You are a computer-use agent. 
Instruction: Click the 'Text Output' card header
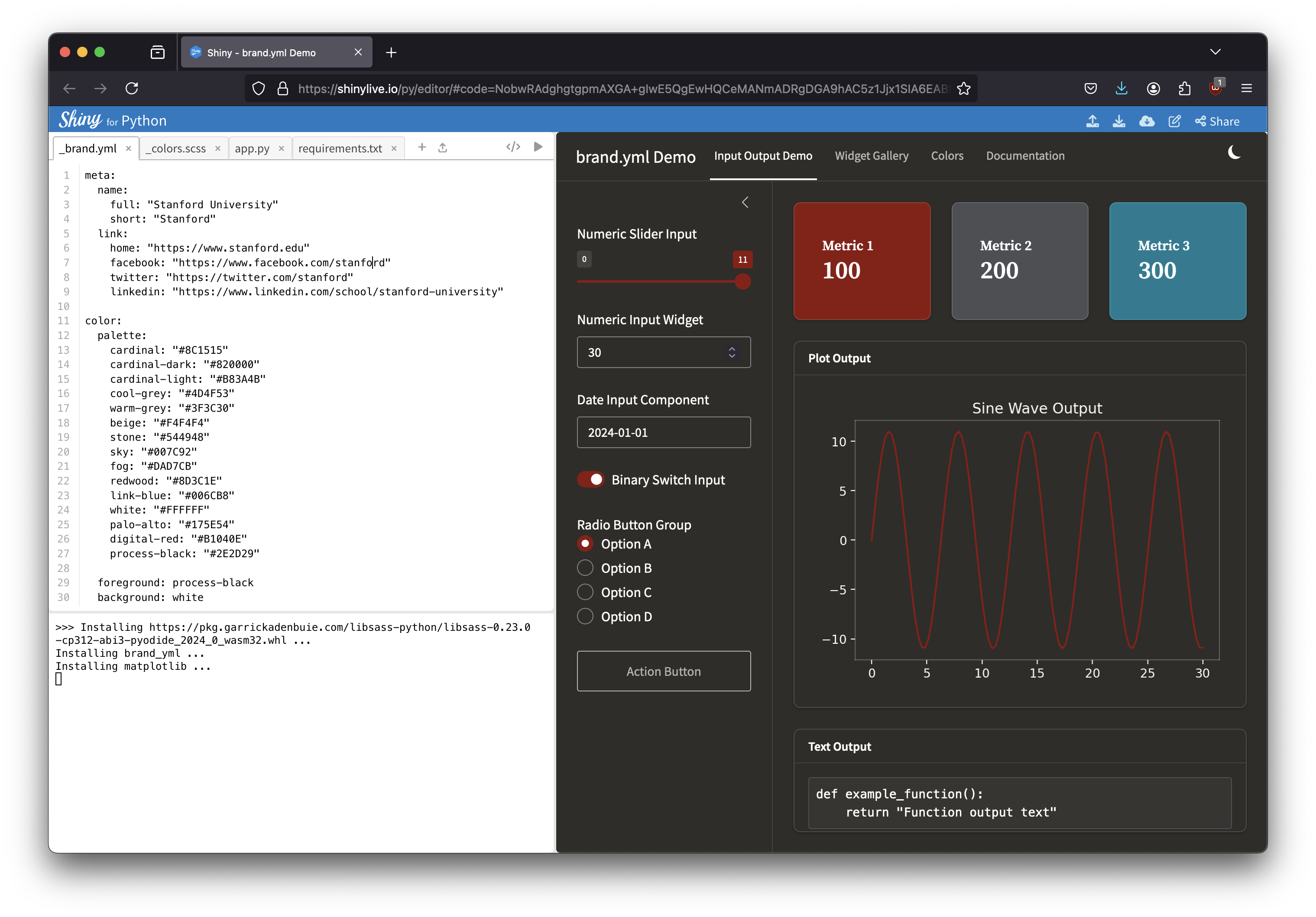[1020, 746]
